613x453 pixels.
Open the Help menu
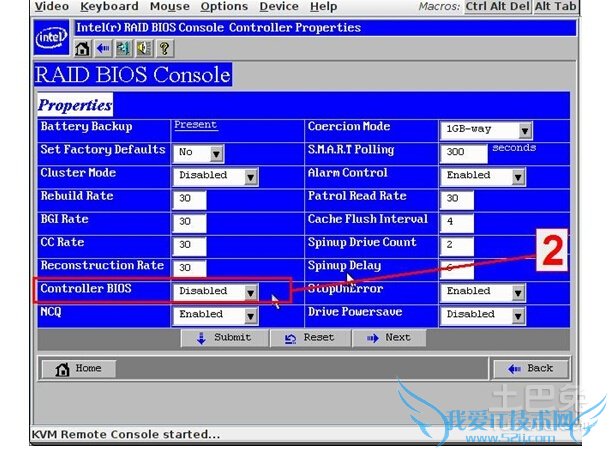point(323,7)
